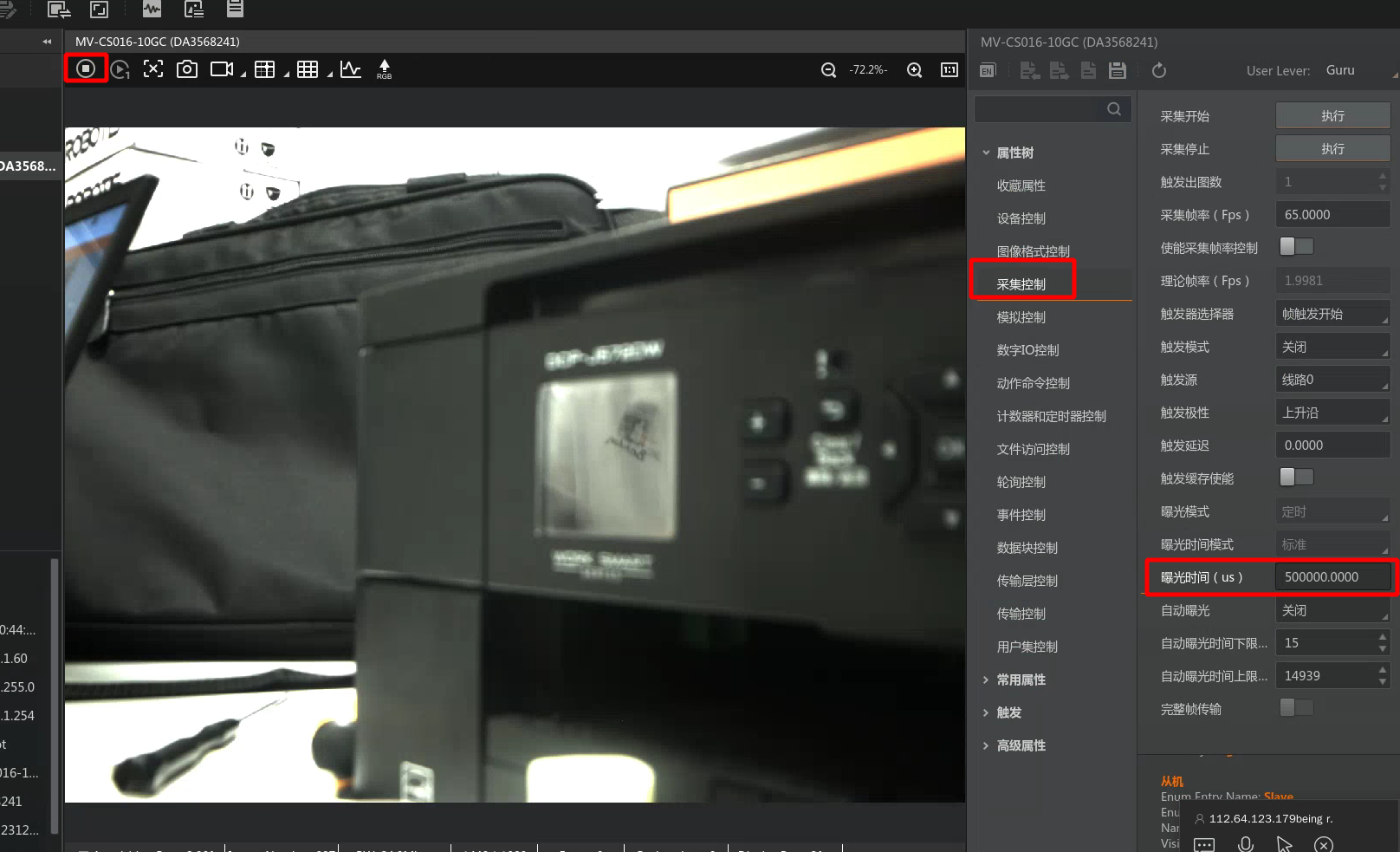The width and height of the screenshot is (1400, 852).
Task: Click the import feature file icon
Action: pyautogui.click(x=1030, y=71)
